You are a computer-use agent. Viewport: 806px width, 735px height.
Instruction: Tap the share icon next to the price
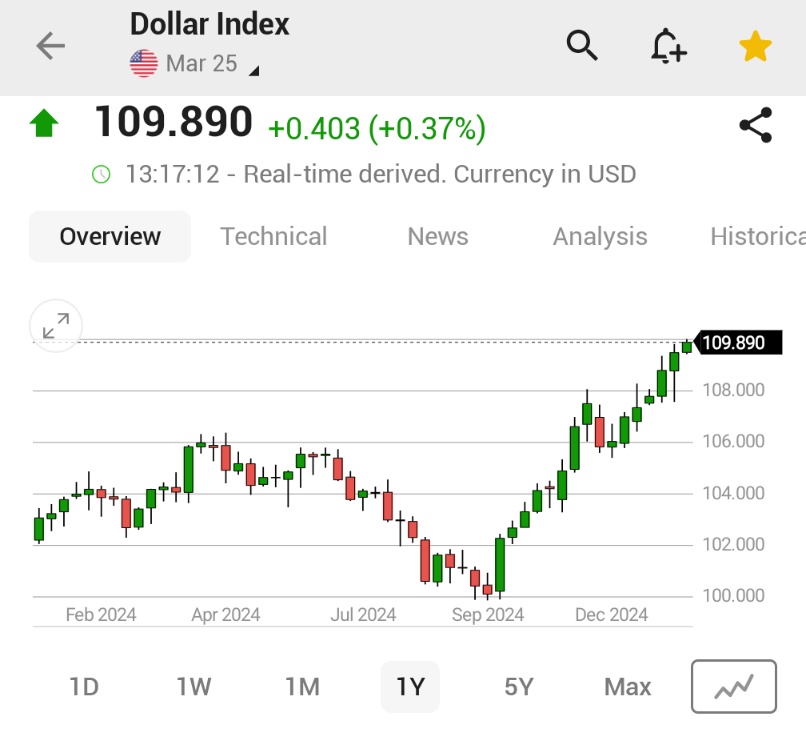755,124
